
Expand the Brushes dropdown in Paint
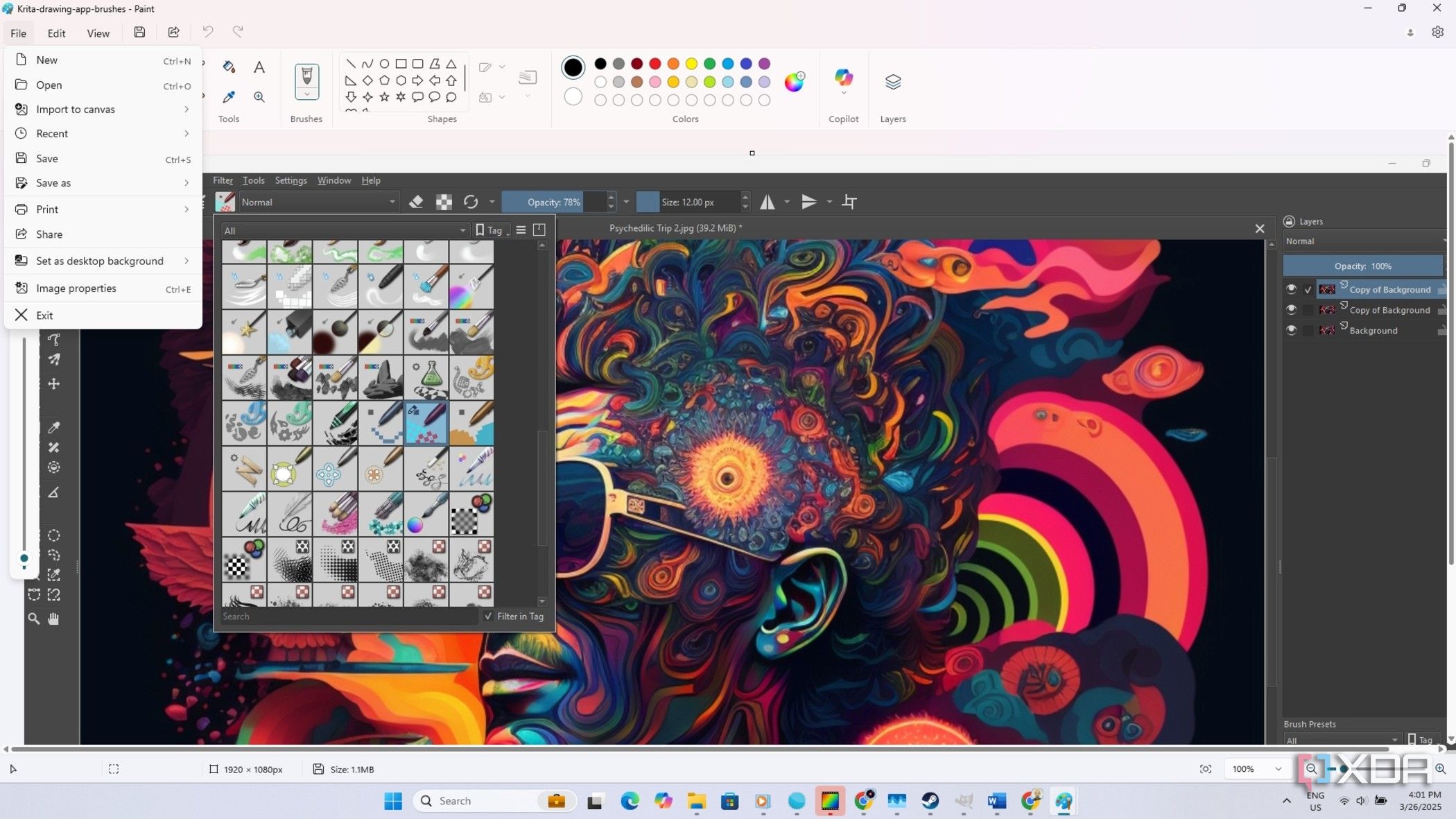click(x=306, y=94)
